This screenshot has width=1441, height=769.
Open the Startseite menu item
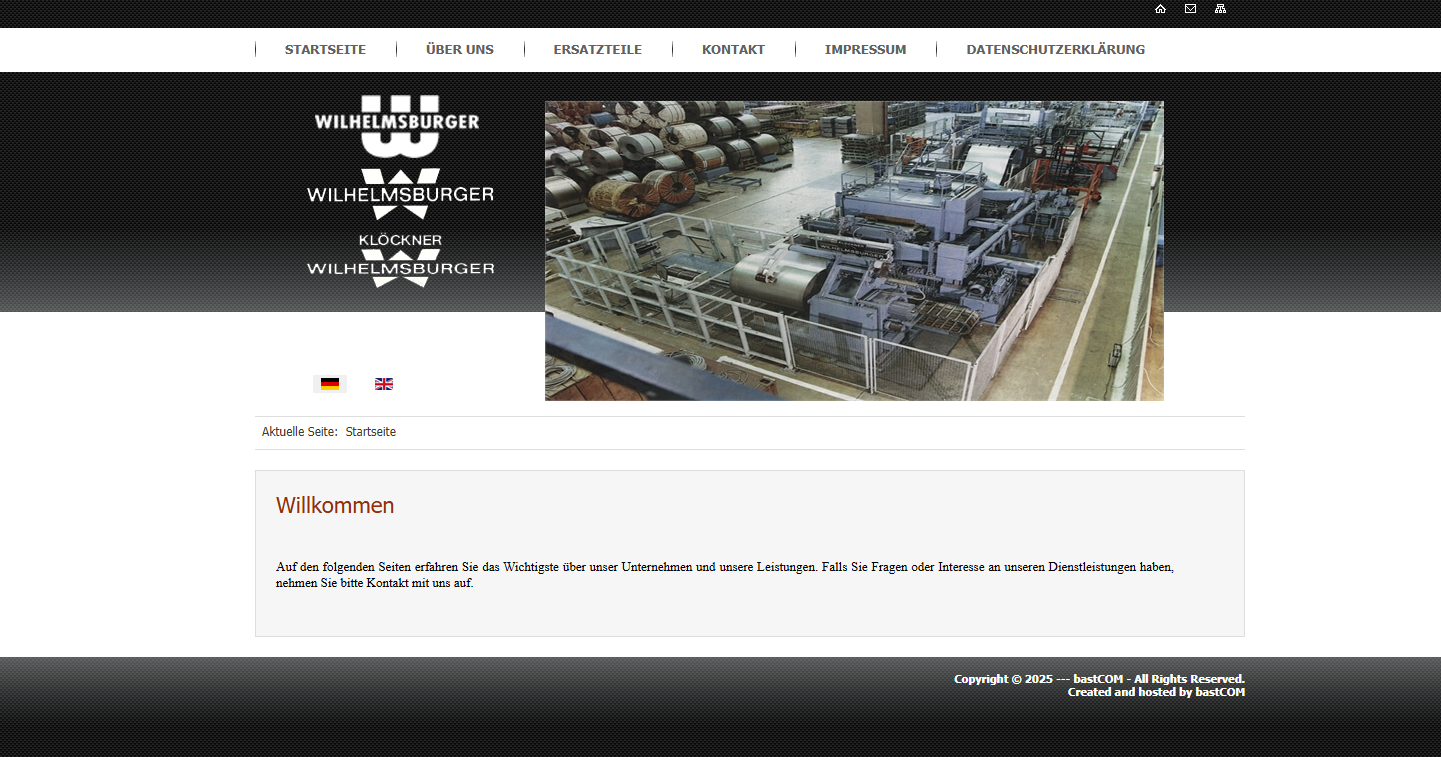(x=325, y=50)
